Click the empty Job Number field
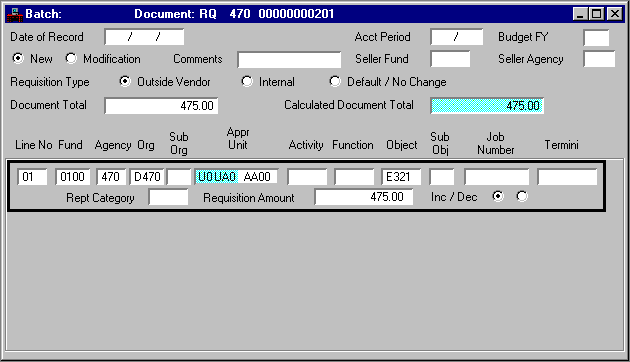Viewport: 630px width, 362px height. pos(497,177)
